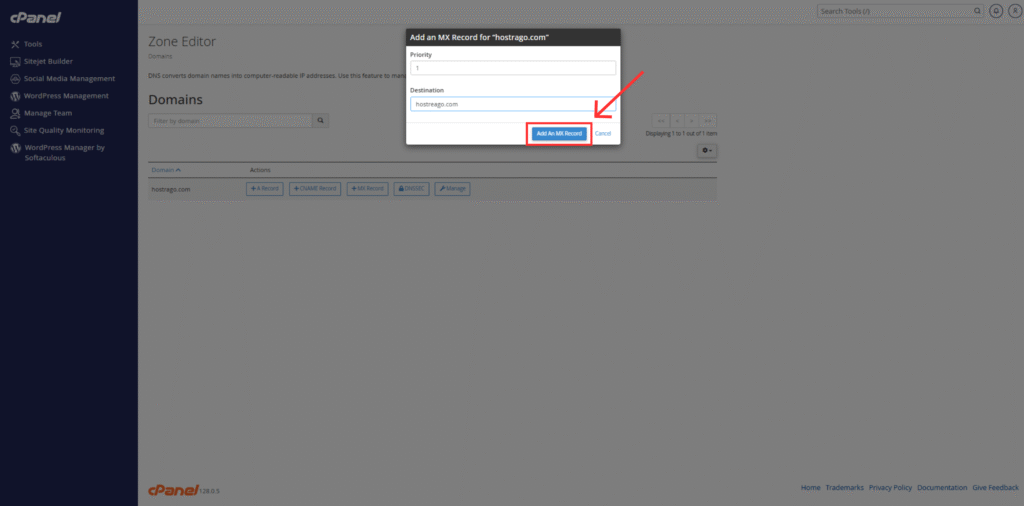Focus the Search Tools field

(x=895, y=11)
